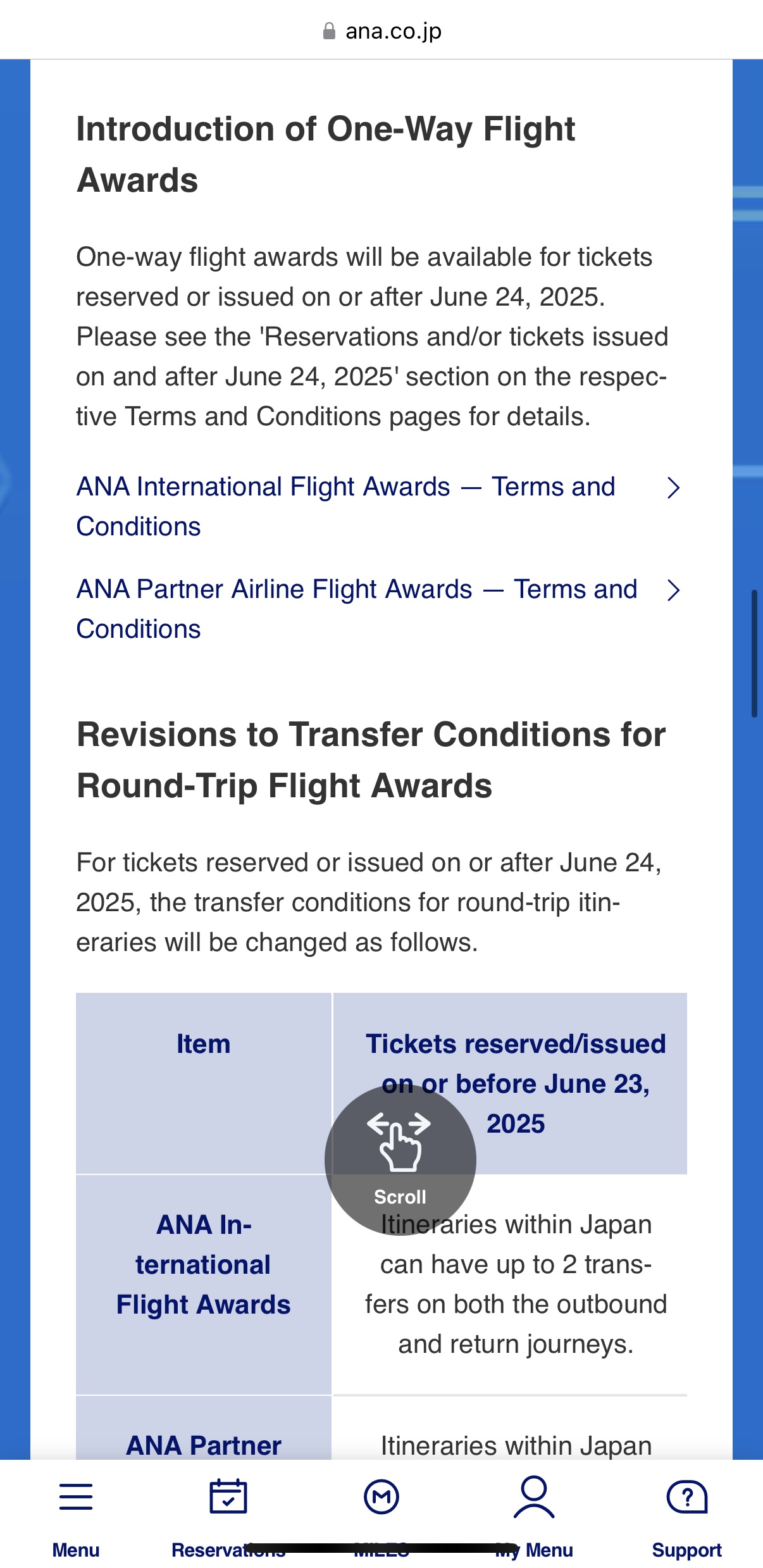
Task: Tap the "Item" table column header
Action: click(203, 1044)
